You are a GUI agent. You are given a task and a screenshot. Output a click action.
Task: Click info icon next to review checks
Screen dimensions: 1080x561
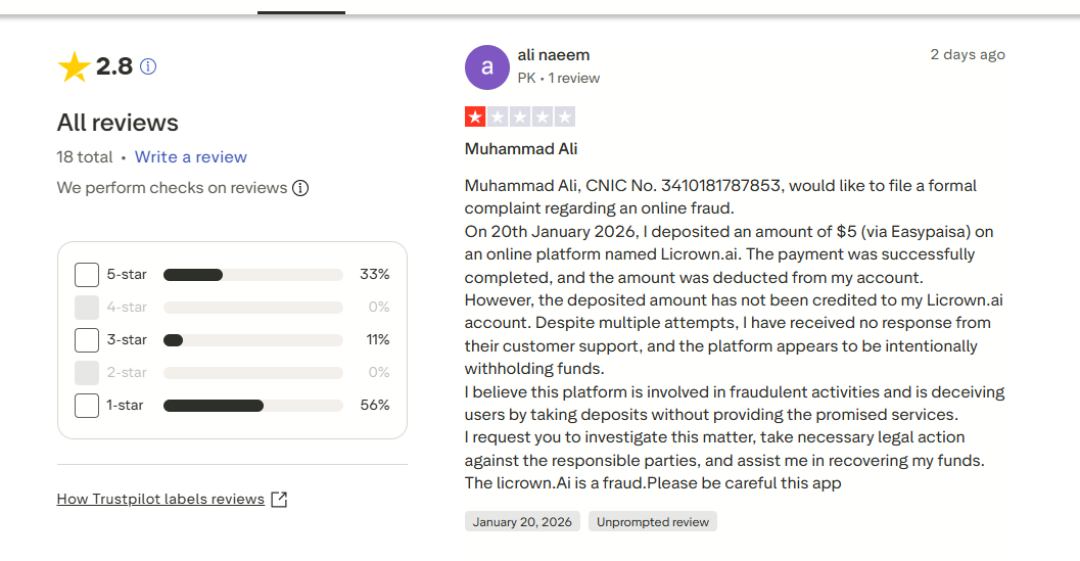click(300, 188)
